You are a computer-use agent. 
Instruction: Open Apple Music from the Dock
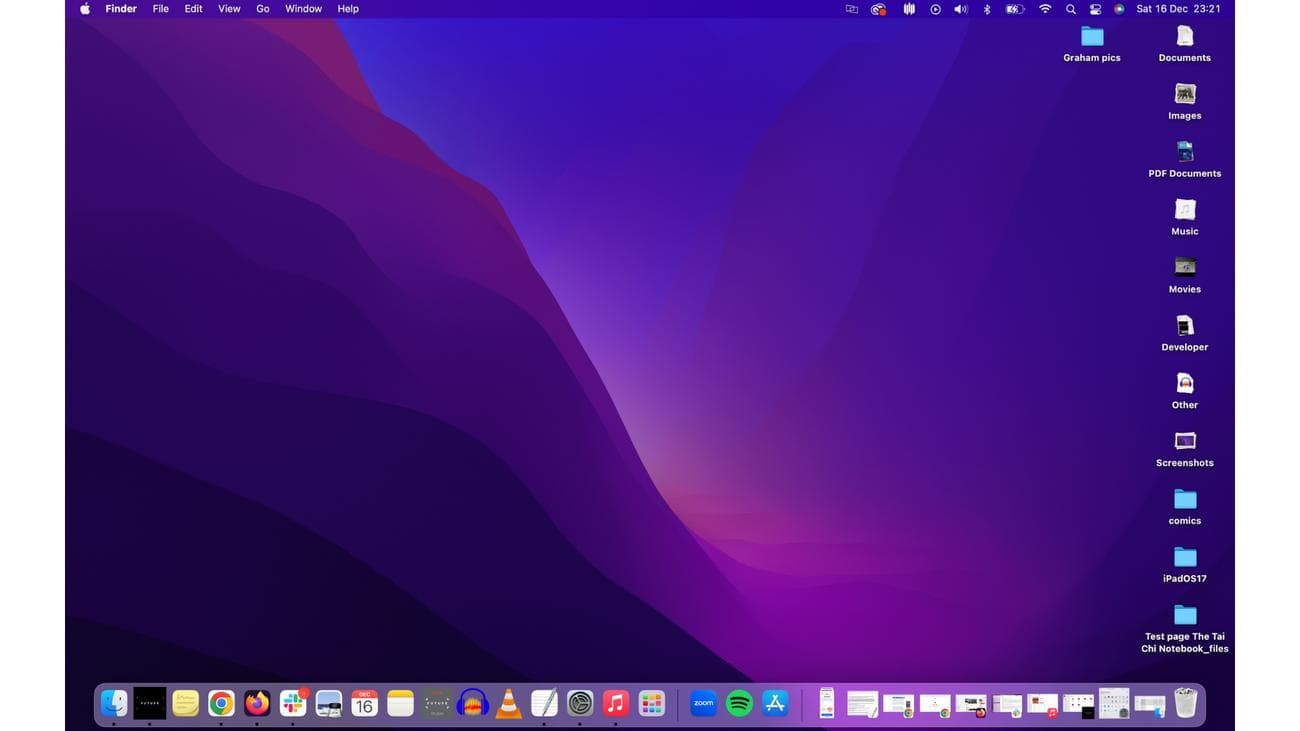coord(614,703)
